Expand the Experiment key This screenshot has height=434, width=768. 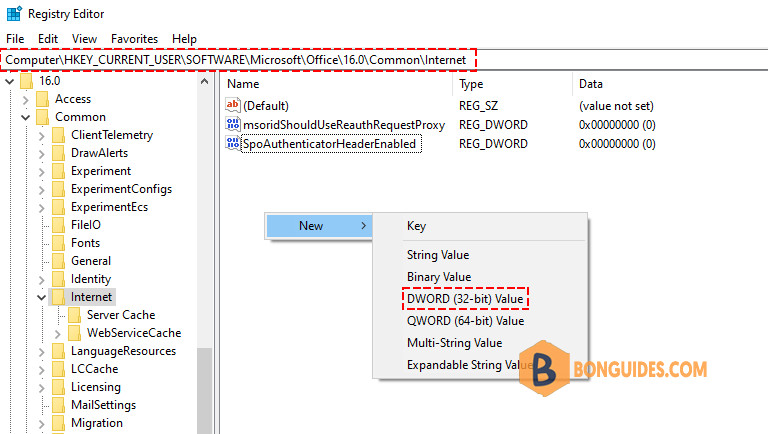[42, 172]
